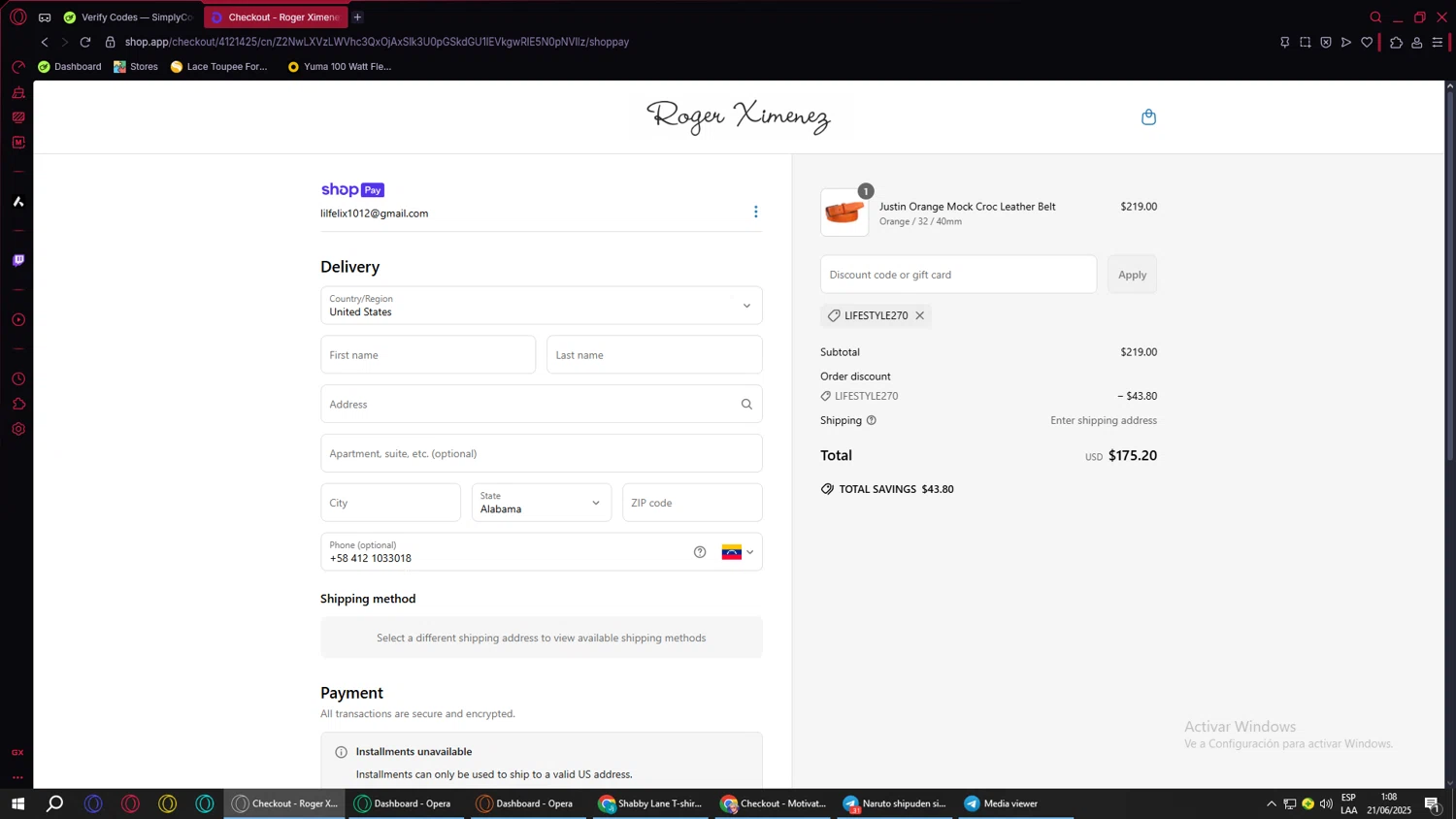Open Opera tab search magnifier

[1375, 16]
